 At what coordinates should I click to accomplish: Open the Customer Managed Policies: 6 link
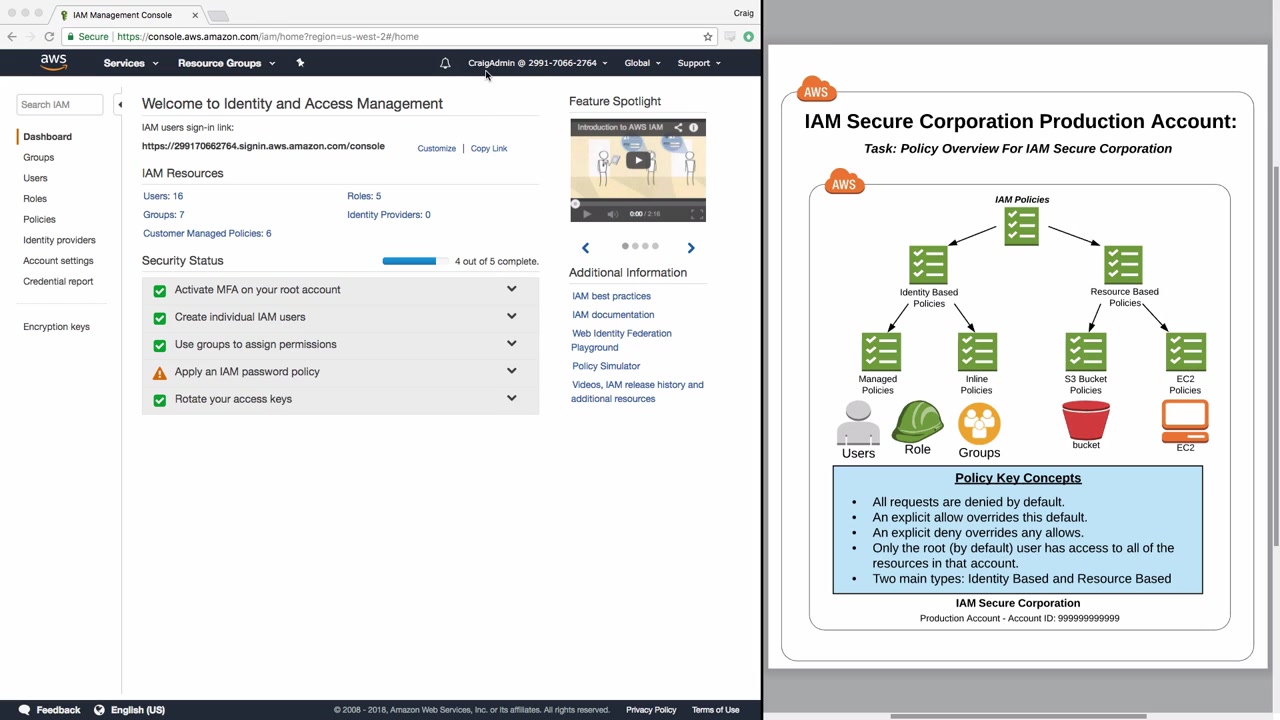tap(207, 233)
